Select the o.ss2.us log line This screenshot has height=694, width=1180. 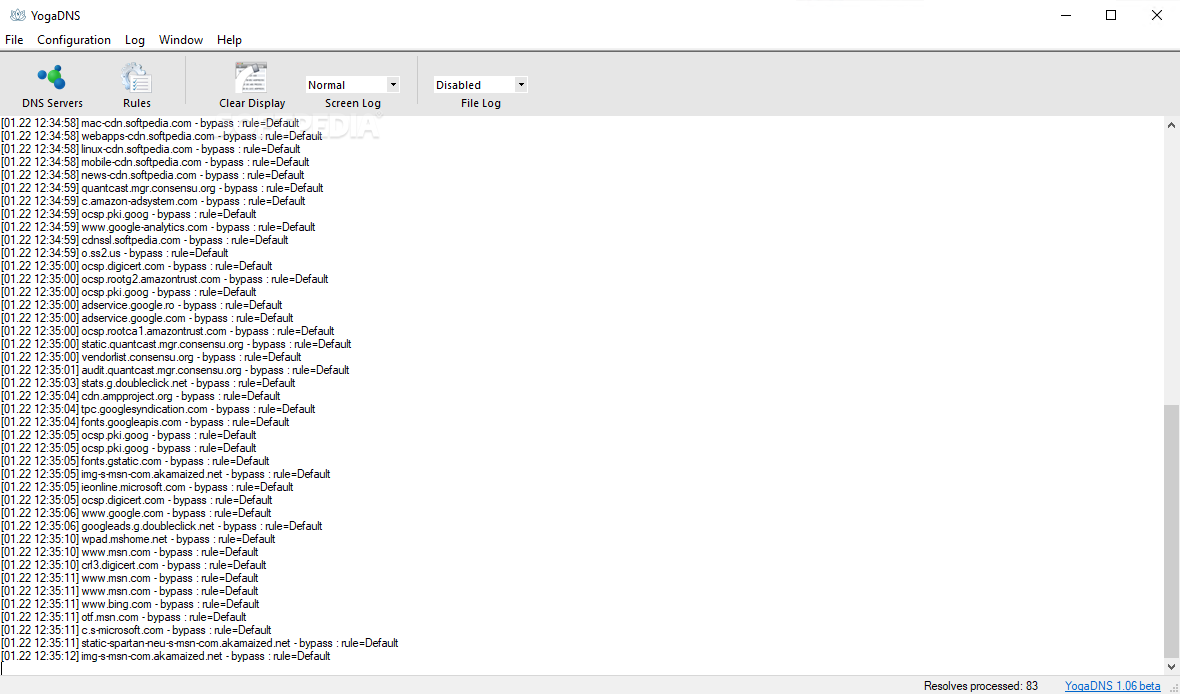(115, 253)
